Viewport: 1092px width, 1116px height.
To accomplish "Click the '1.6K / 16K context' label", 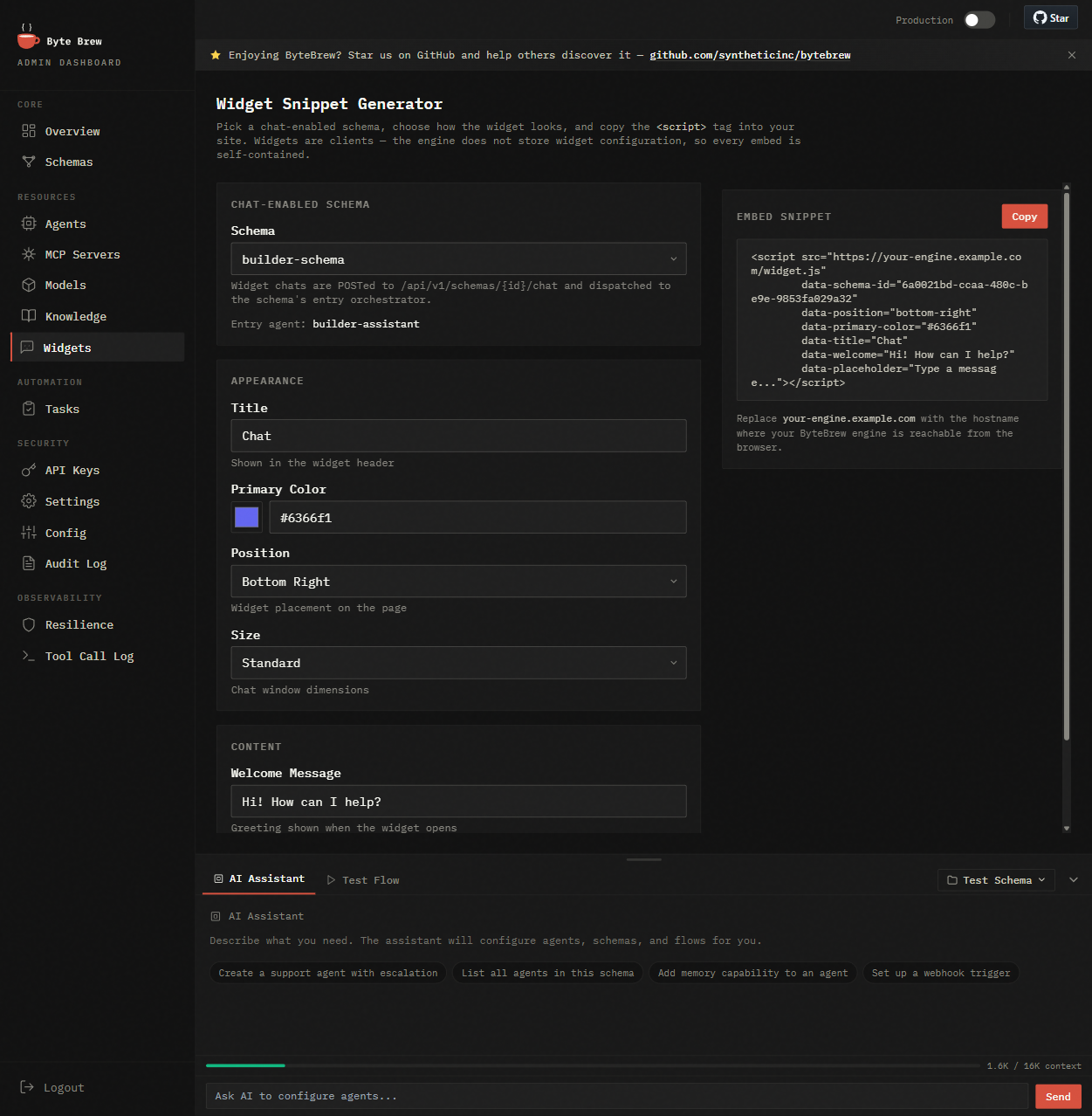I will [x=1034, y=1065].
